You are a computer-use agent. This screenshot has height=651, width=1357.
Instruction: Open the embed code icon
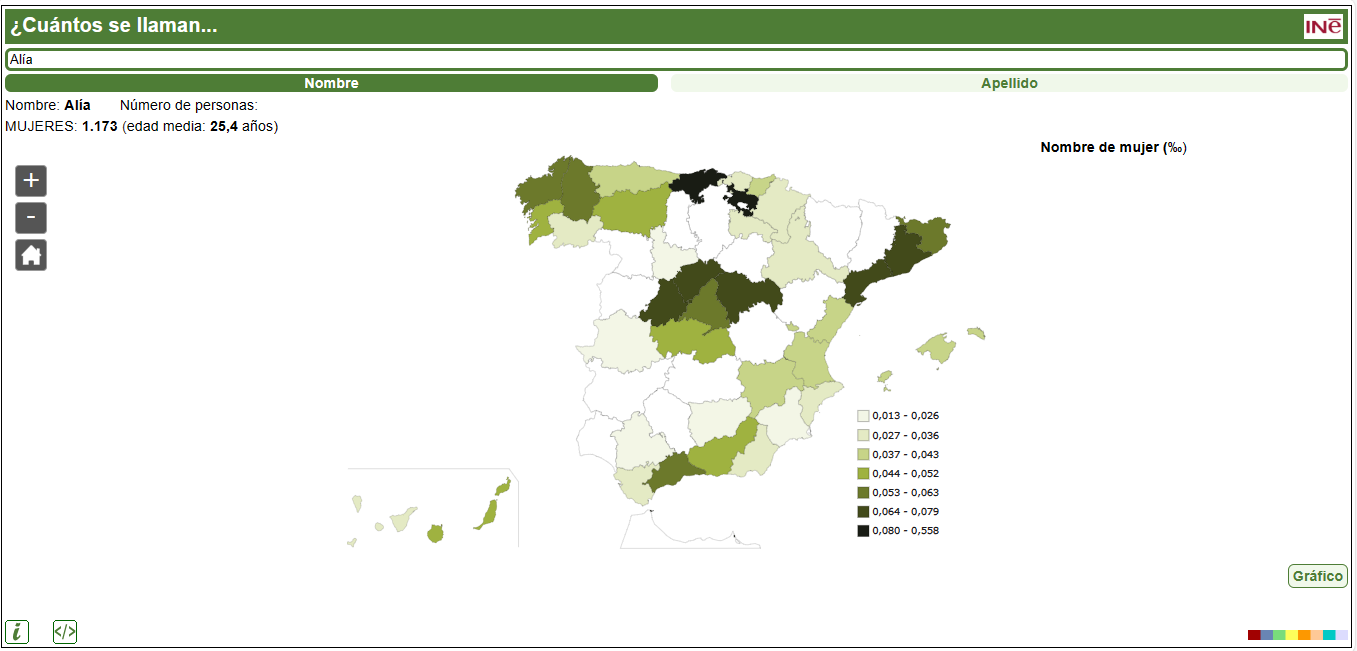(x=65, y=632)
